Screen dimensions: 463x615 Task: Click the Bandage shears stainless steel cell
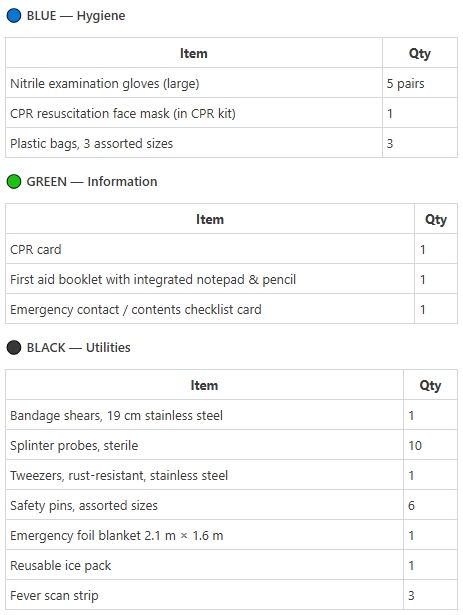pyautogui.click(x=204, y=415)
